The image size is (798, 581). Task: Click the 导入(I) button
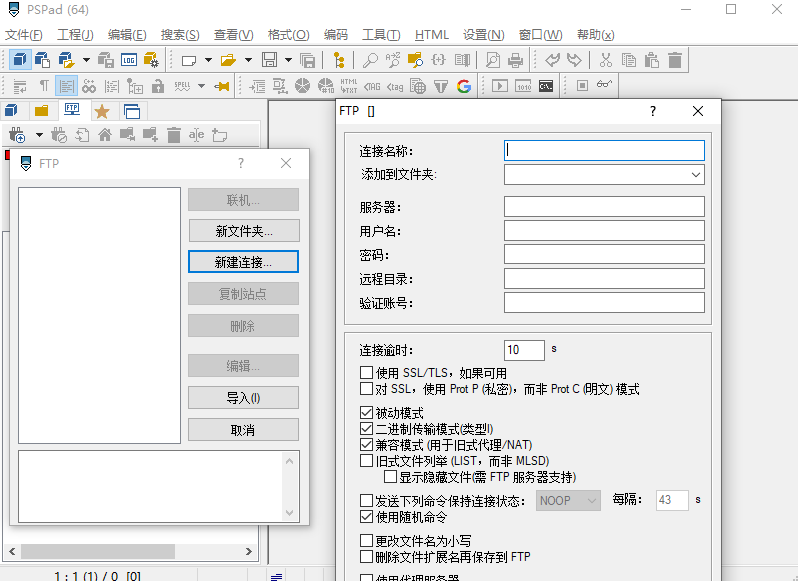(x=243, y=398)
